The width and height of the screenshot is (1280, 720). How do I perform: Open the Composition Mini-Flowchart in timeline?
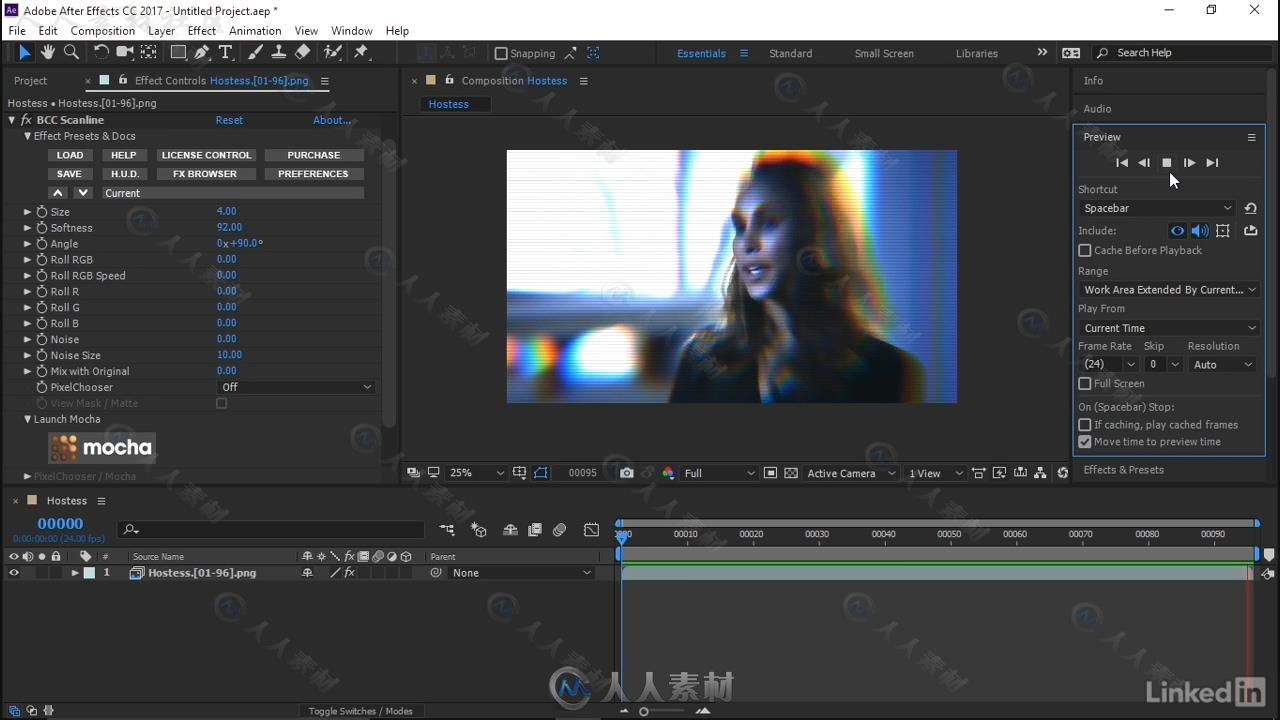(447, 530)
